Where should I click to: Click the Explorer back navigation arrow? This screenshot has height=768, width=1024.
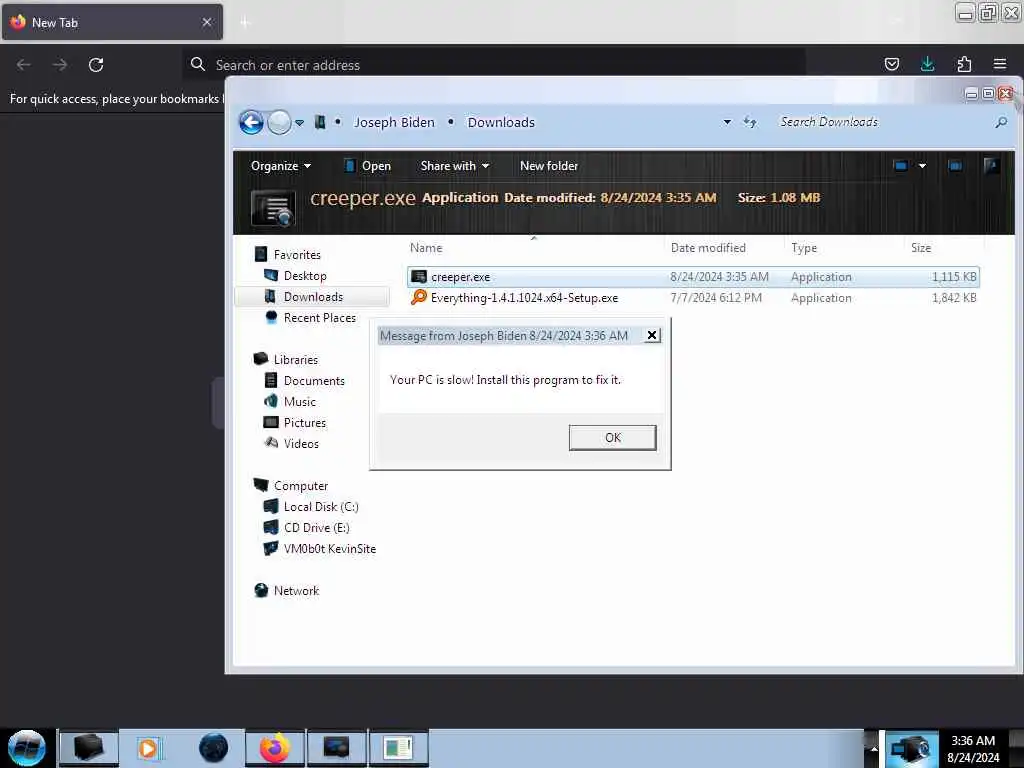click(251, 122)
